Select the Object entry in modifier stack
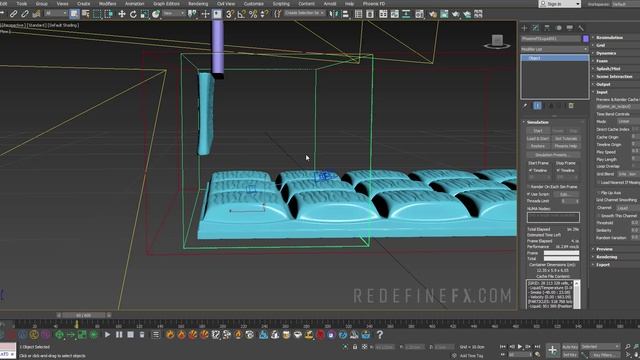Screen dimensions: 640x360 pyautogui.click(x=554, y=58)
